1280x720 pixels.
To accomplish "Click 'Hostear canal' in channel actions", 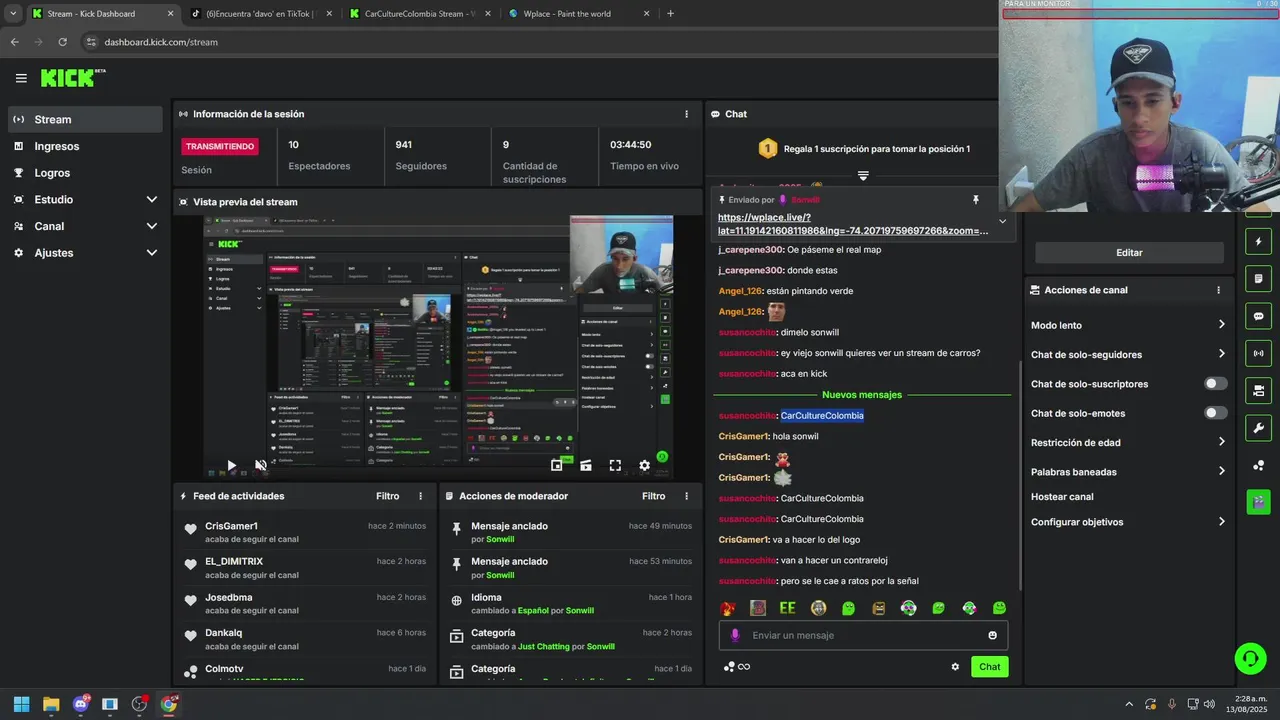I will 1062,497.
